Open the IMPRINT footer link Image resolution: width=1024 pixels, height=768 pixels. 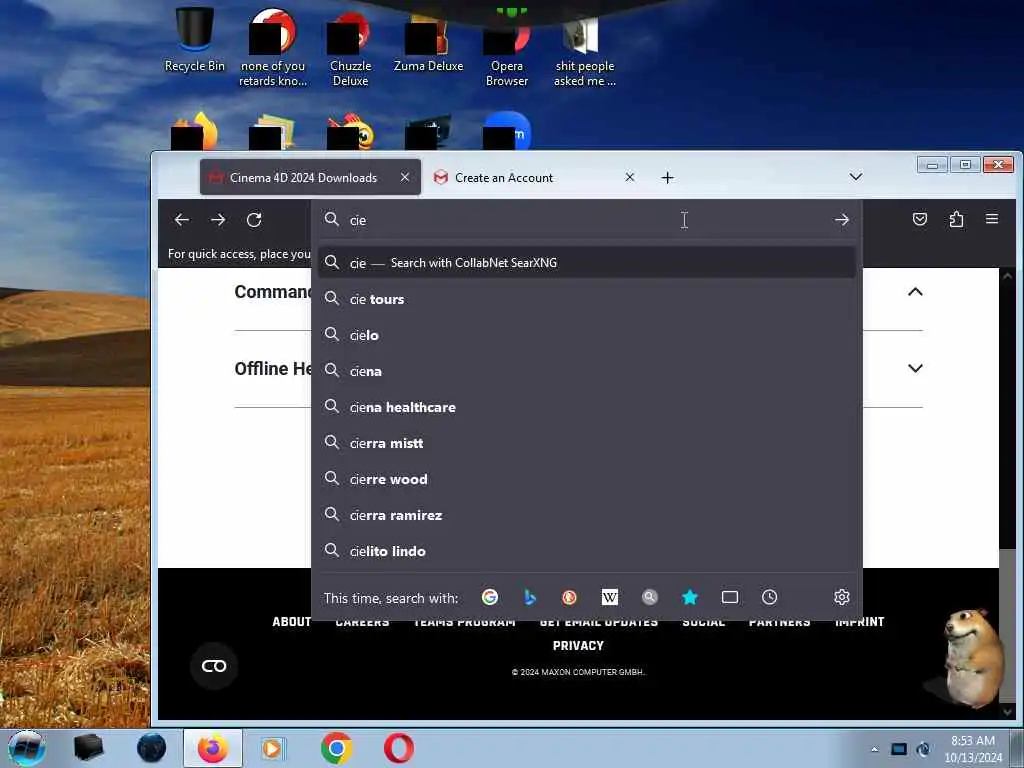(859, 622)
